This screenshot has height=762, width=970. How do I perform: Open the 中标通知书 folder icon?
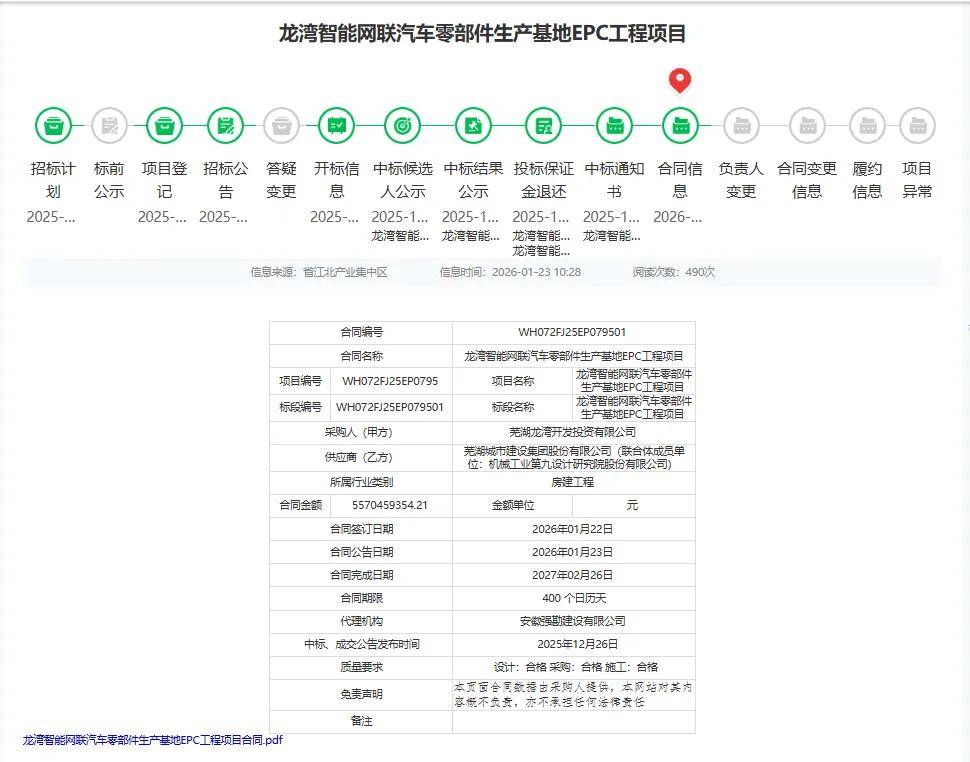click(614, 126)
